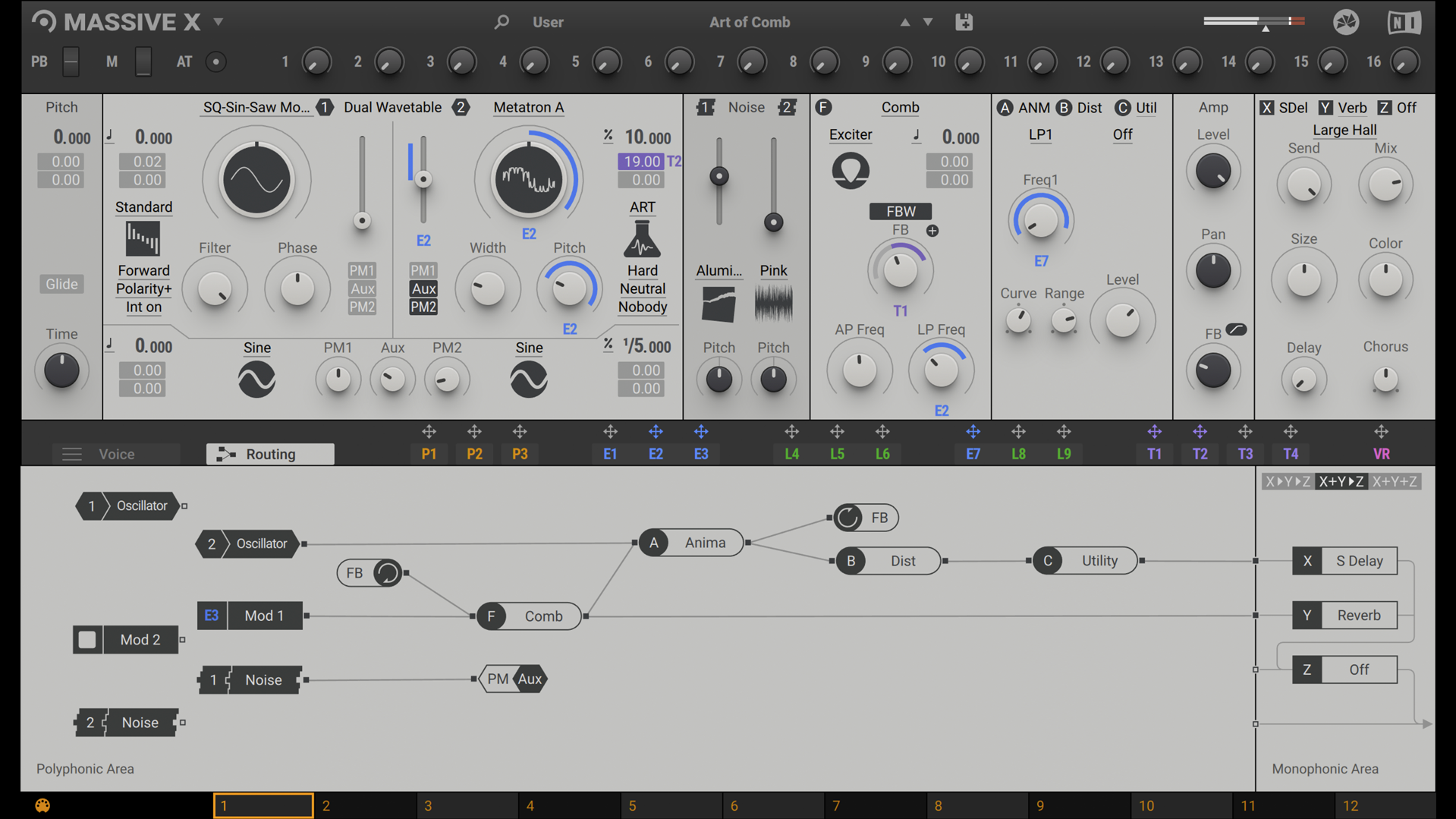Click the NI logo icon
Viewport: 1456px width, 819px height.
pyautogui.click(x=1404, y=23)
